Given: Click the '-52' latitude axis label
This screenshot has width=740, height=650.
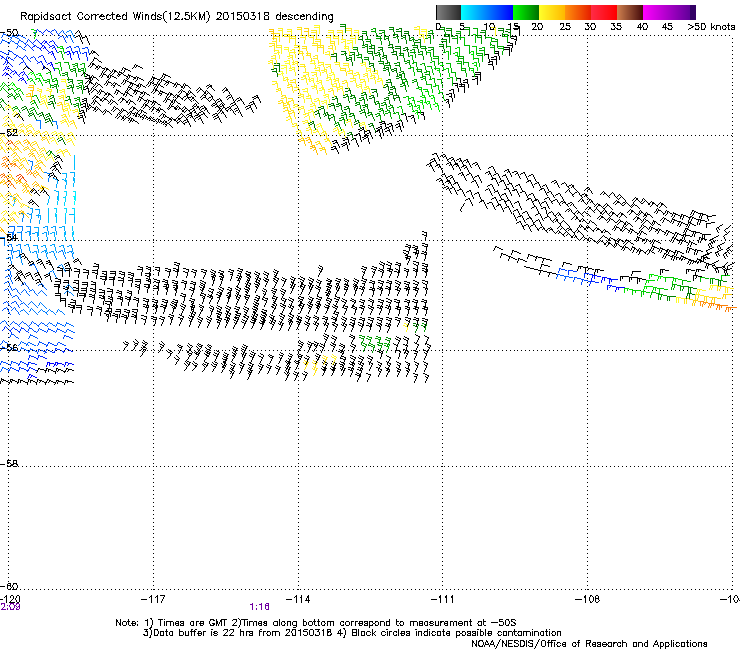Looking at the screenshot, I should (9, 133).
